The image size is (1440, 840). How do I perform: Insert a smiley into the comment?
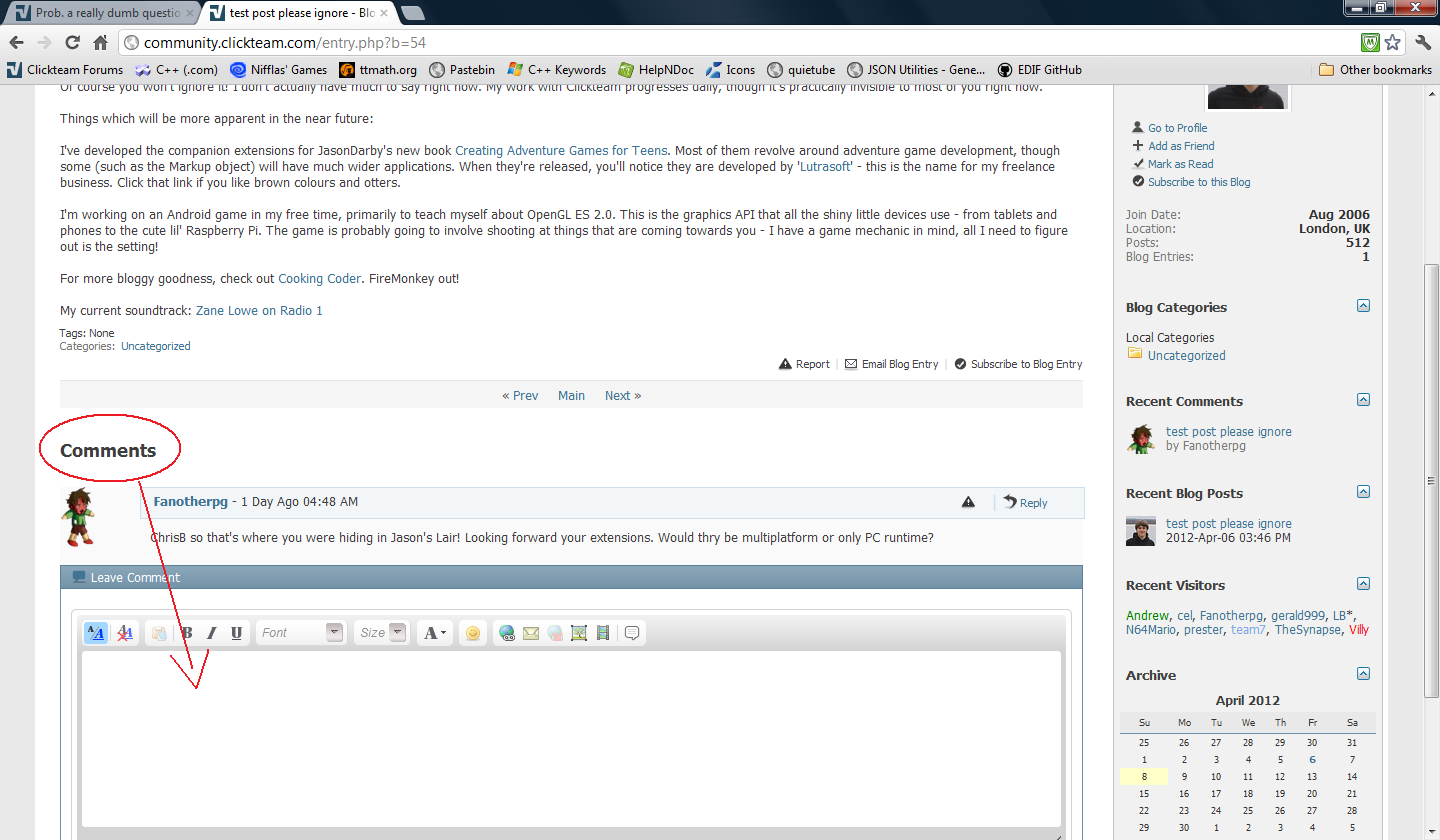(473, 633)
